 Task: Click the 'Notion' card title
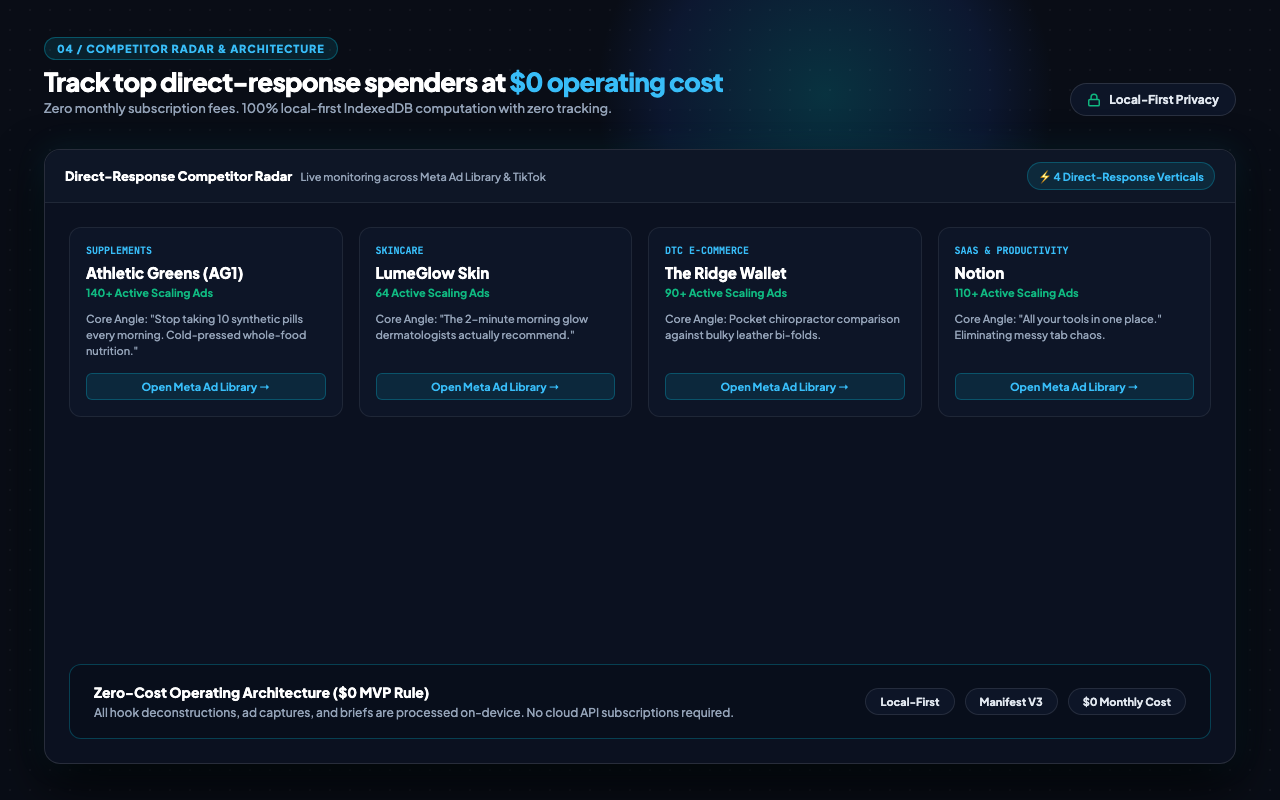coord(980,273)
